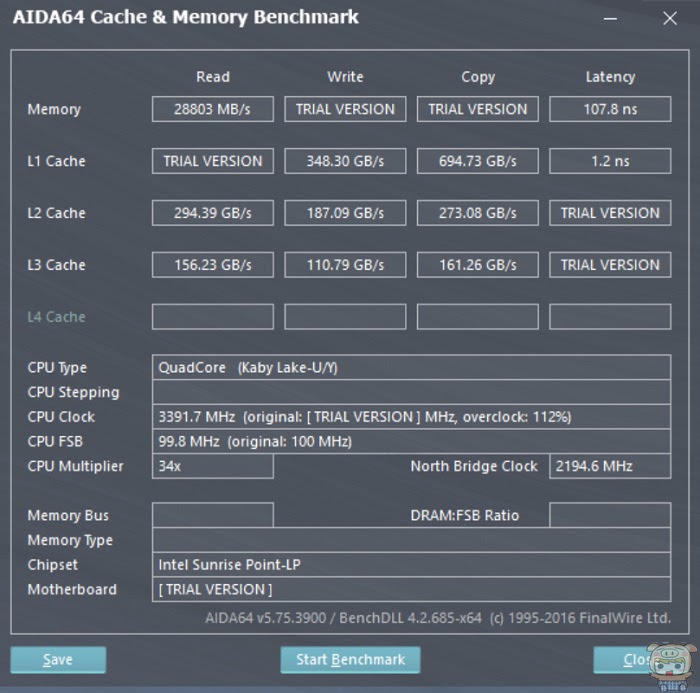Click the Chipset Intel Sunrise Point-LP field
This screenshot has width=700, height=693.
tap(411, 564)
